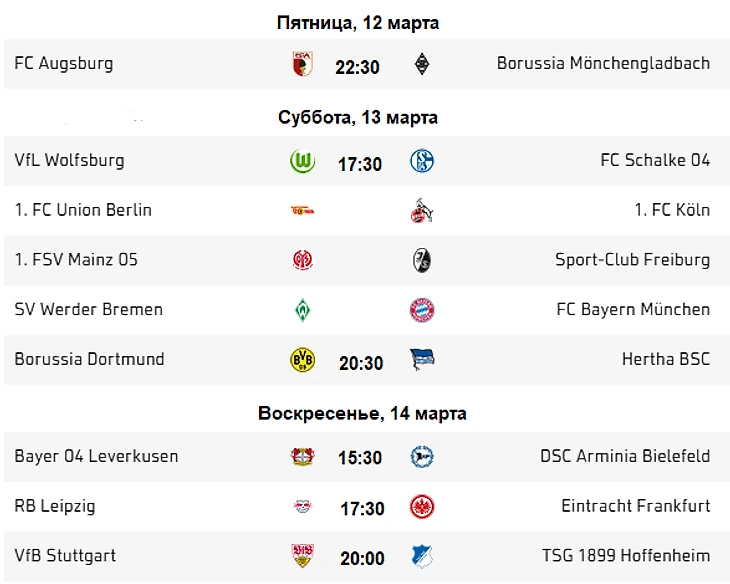Screen dimensions: 730x584
Task: Click the Borussia Mönchengladbach crest icon
Action: coord(422,65)
